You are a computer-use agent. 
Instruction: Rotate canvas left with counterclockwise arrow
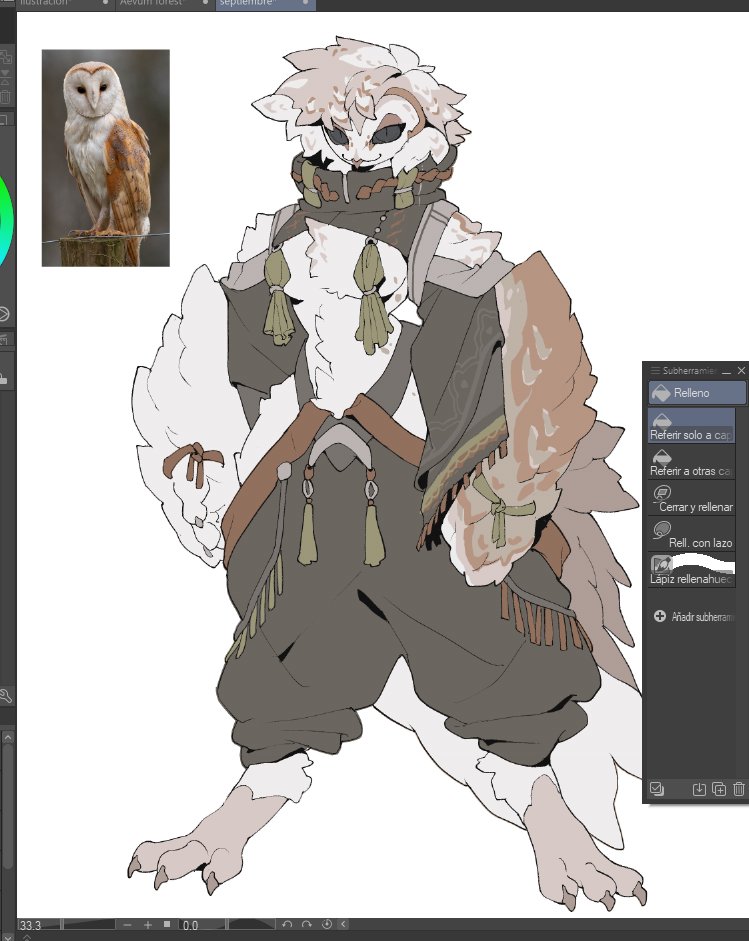pyautogui.click(x=287, y=925)
